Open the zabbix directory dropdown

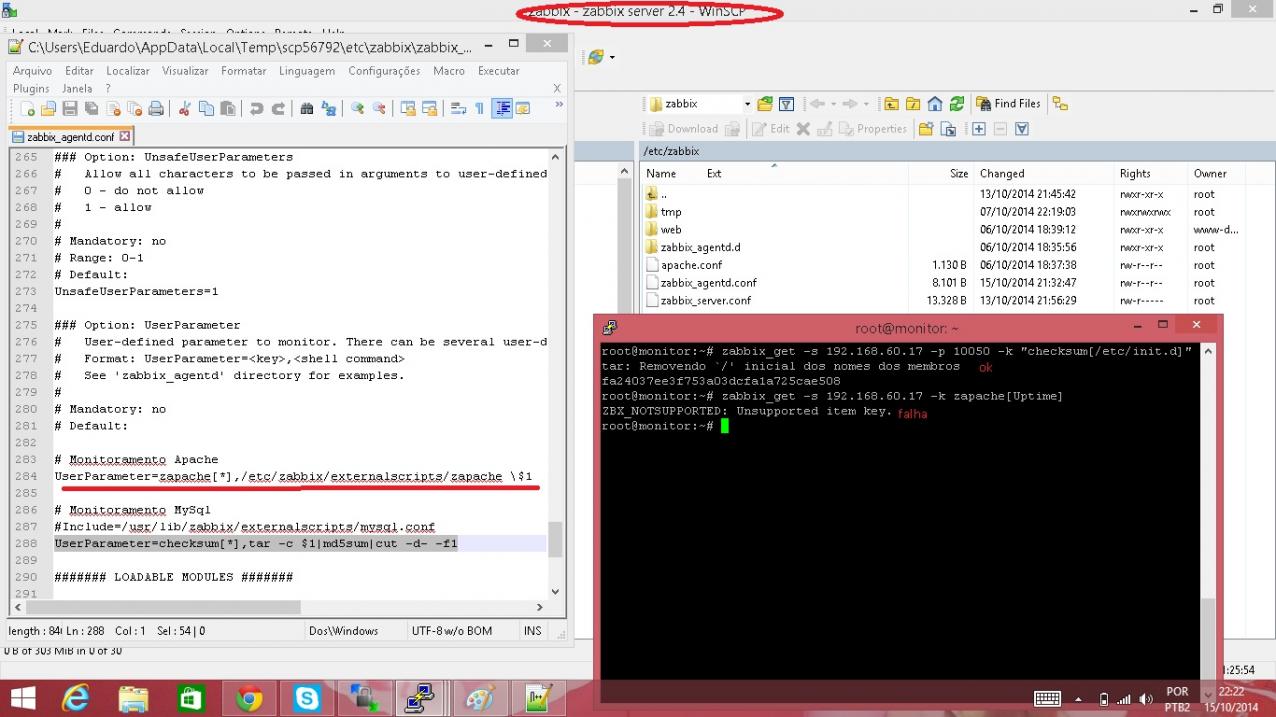[x=747, y=104]
